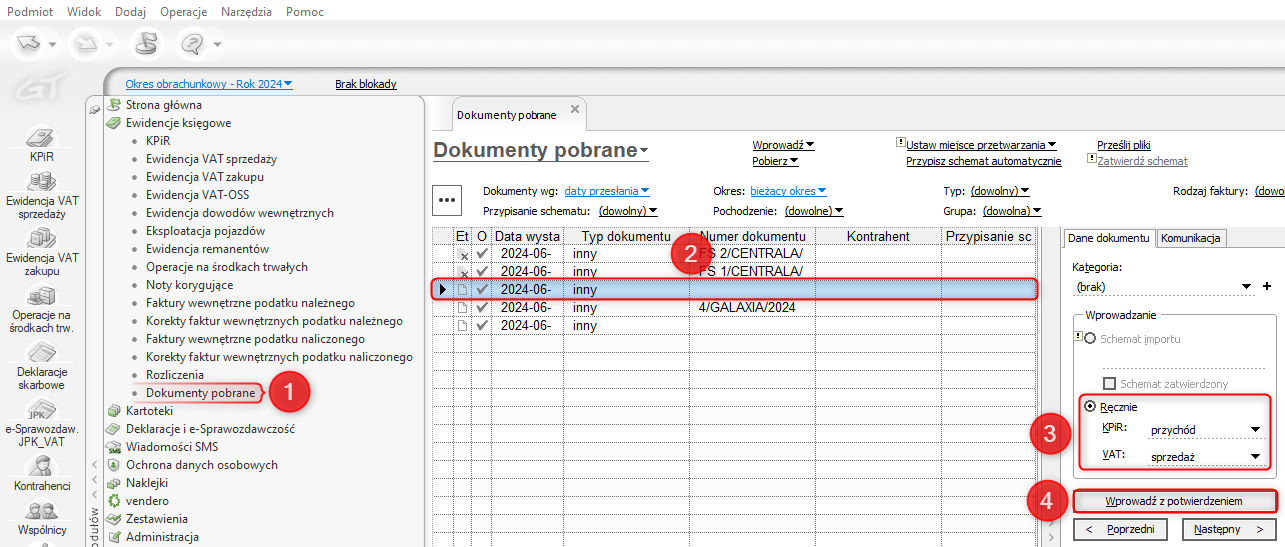Open the Podmiot menu

click(30, 11)
